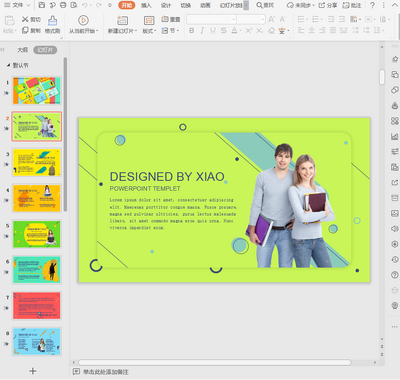Toggle center text alignment
Viewport: 400px width, 380px height.
point(311,31)
